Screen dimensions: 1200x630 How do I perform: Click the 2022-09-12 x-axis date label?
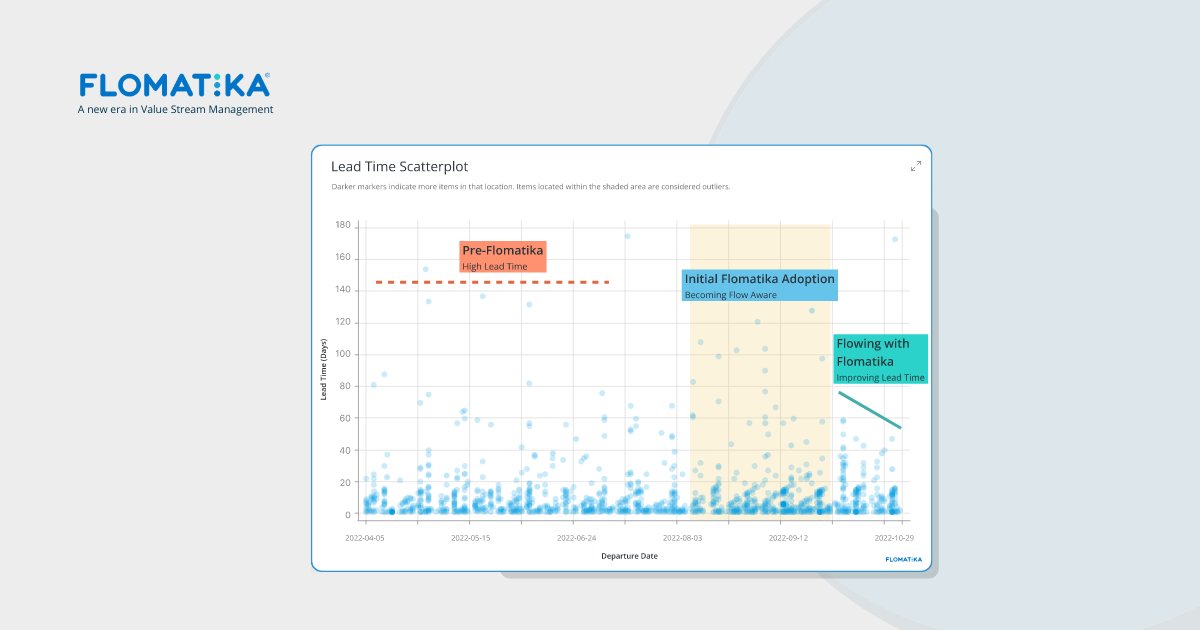tap(787, 537)
